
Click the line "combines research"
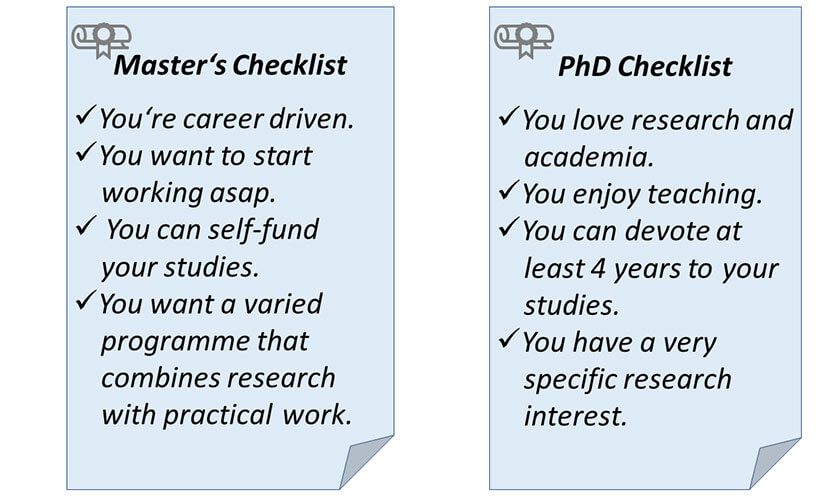(x=218, y=378)
